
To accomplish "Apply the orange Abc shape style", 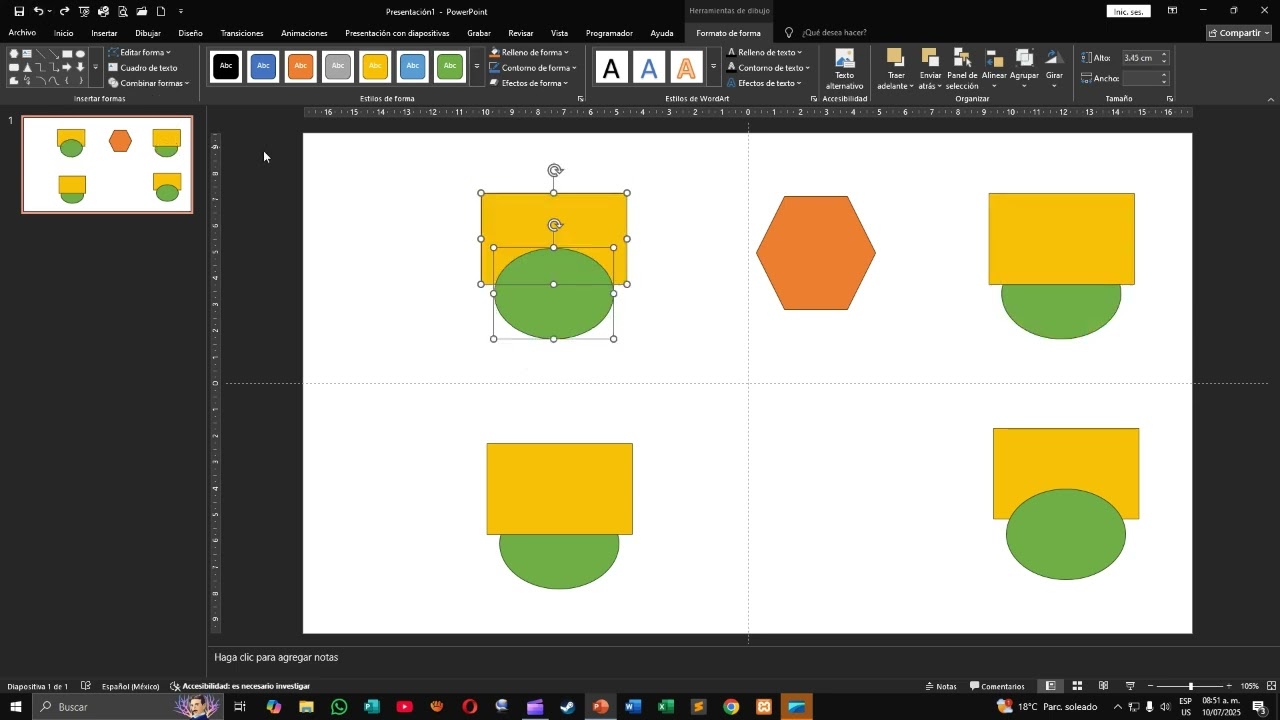I will [x=301, y=67].
